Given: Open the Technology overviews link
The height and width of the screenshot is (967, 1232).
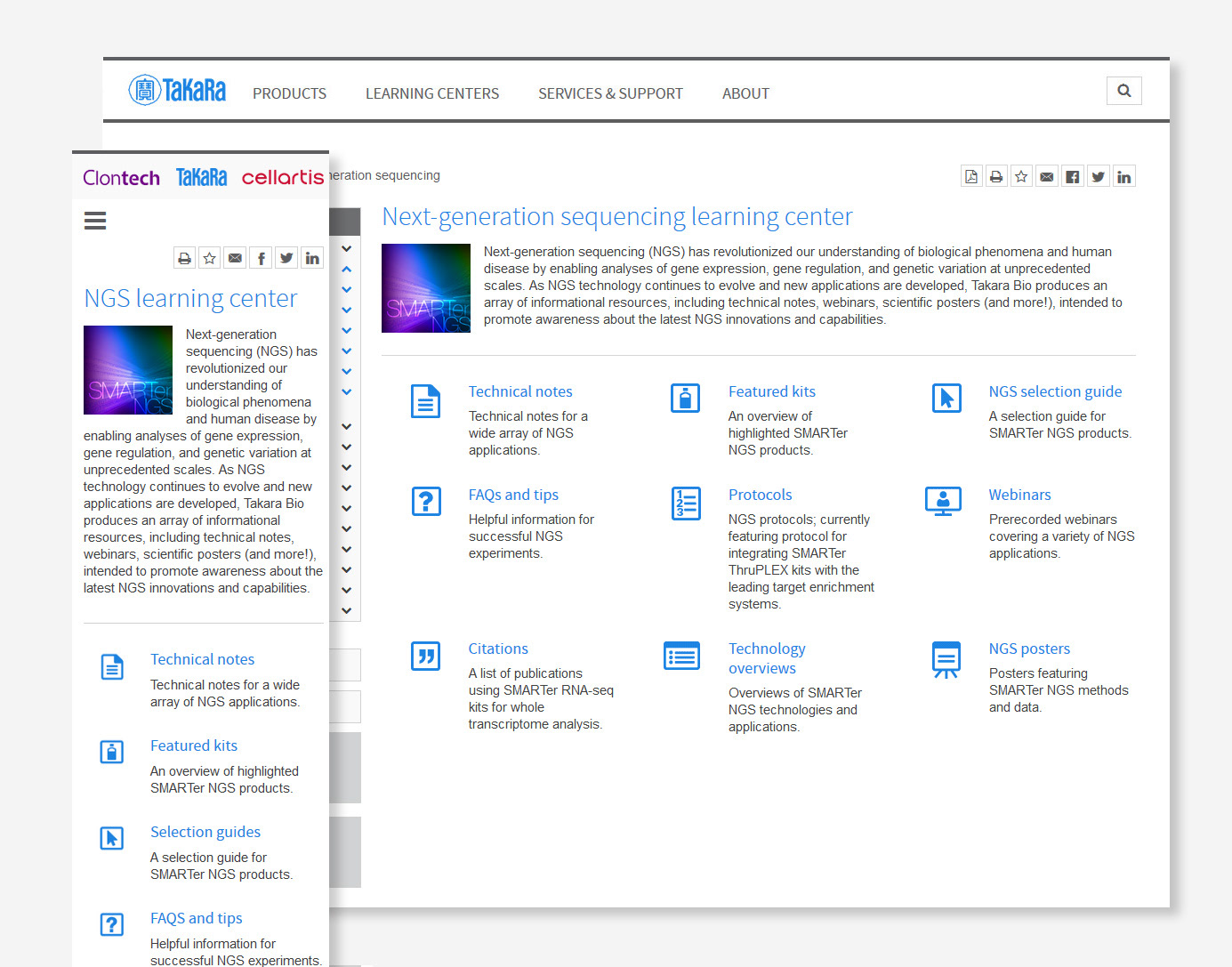Looking at the screenshot, I should [x=767, y=658].
